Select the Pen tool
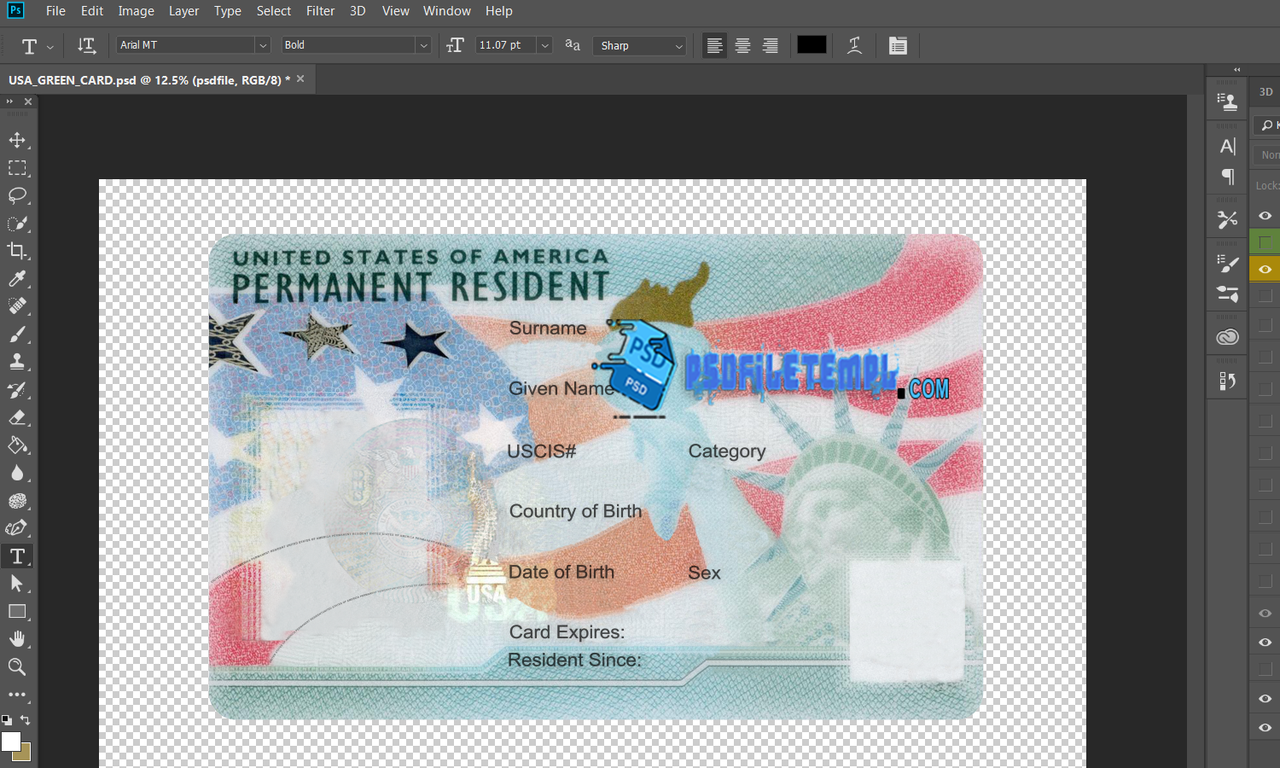 17,528
